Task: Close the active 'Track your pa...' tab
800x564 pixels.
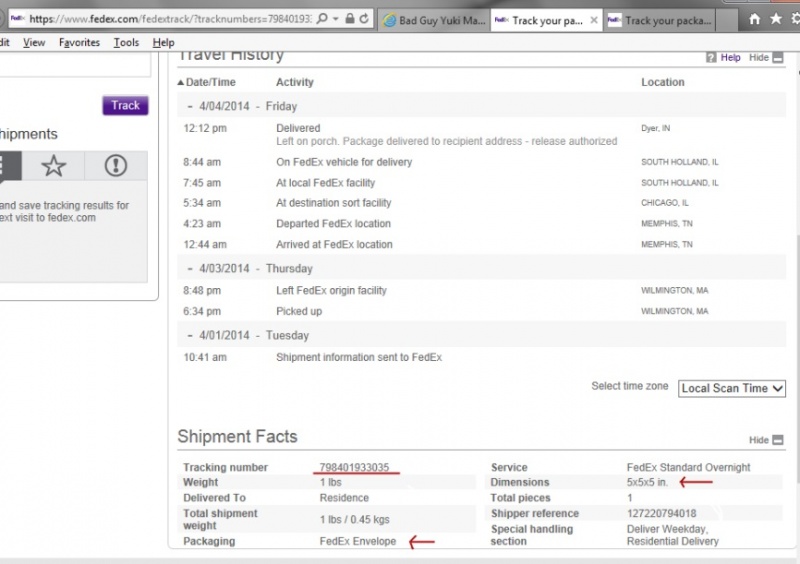Action: pyautogui.click(x=594, y=20)
